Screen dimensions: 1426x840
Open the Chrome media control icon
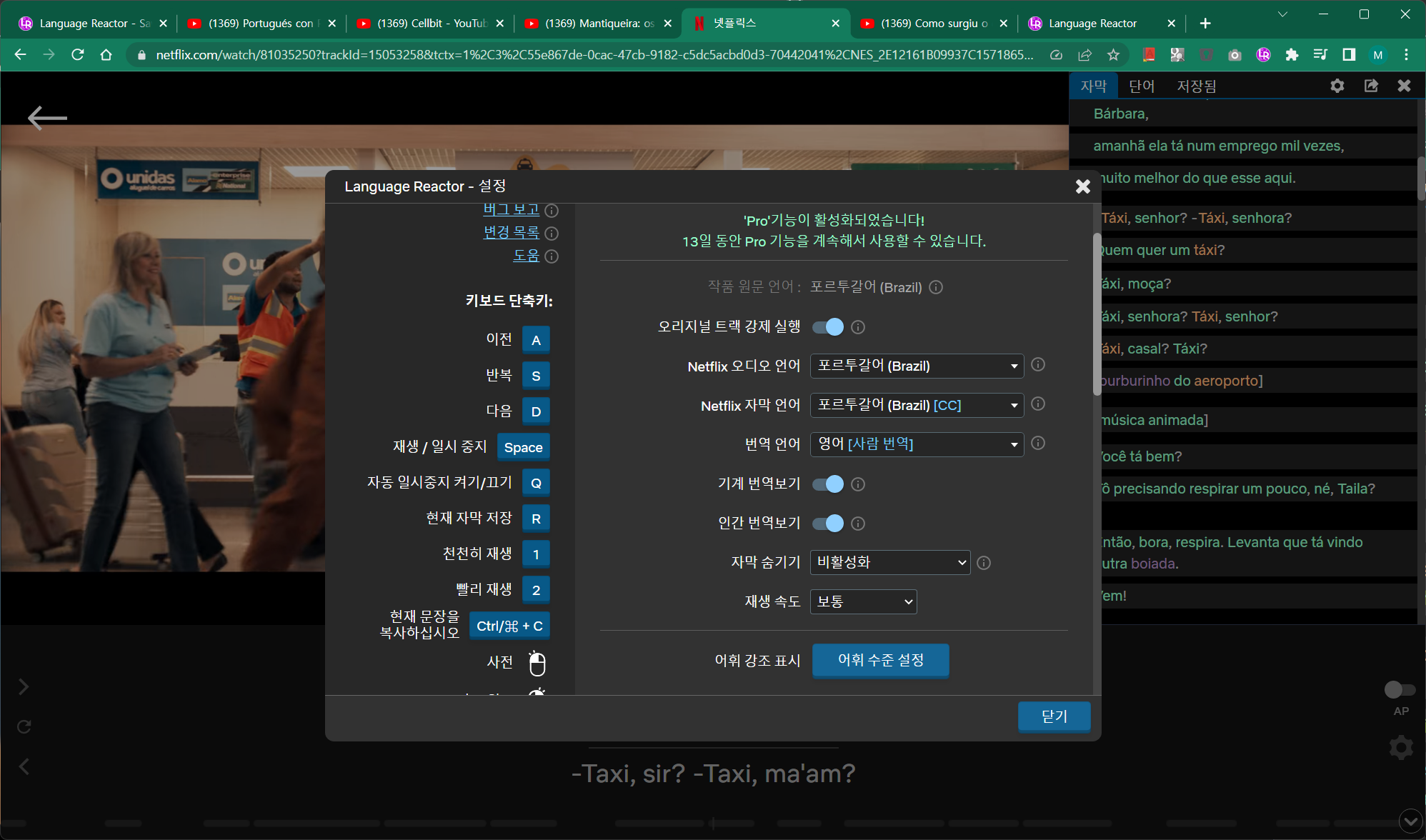coord(1320,55)
